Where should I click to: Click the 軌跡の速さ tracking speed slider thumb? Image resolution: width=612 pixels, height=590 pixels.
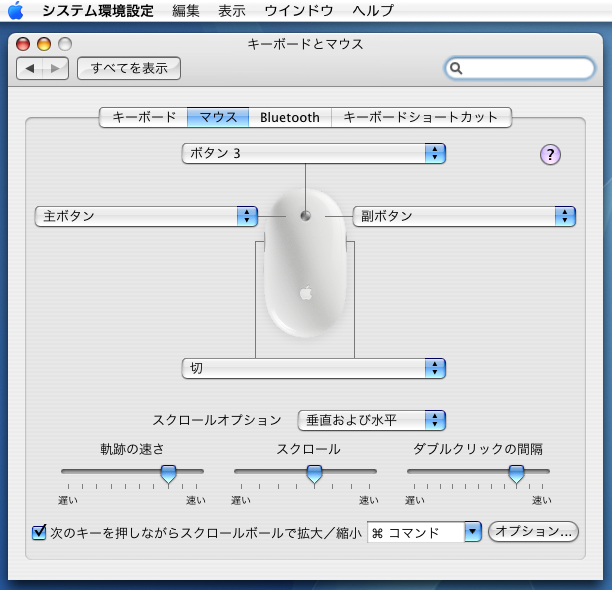169,474
